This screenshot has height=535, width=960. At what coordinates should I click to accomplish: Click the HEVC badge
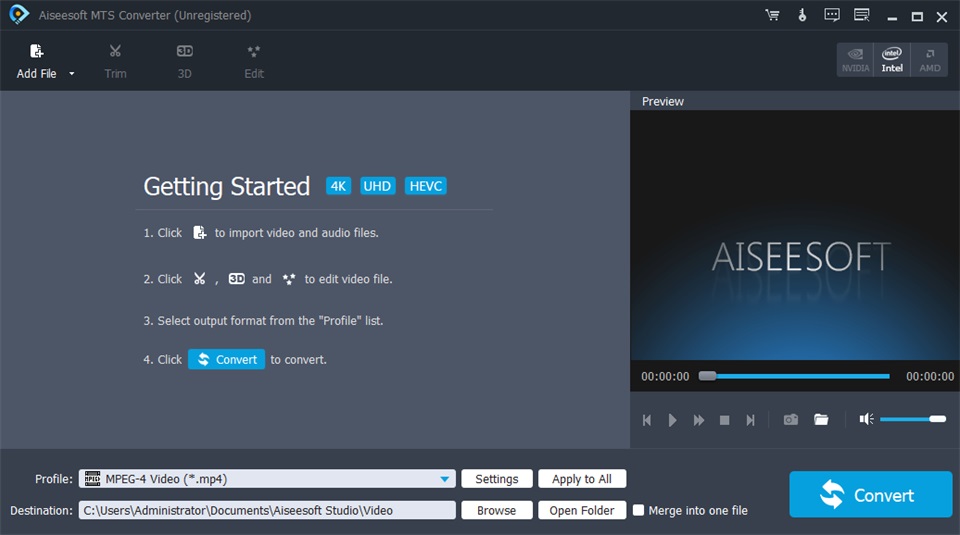pos(426,186)
